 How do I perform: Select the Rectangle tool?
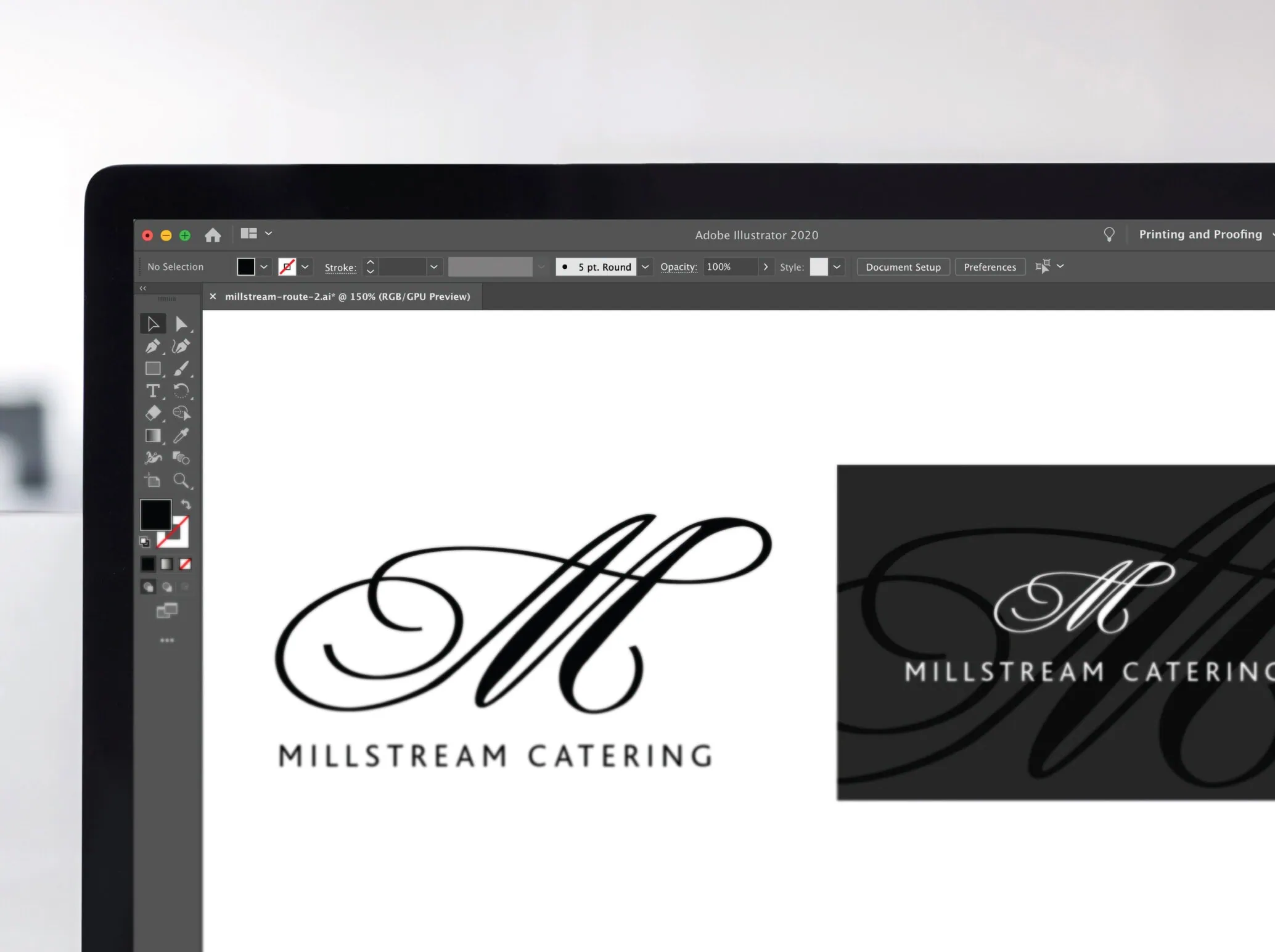[153, 366]
